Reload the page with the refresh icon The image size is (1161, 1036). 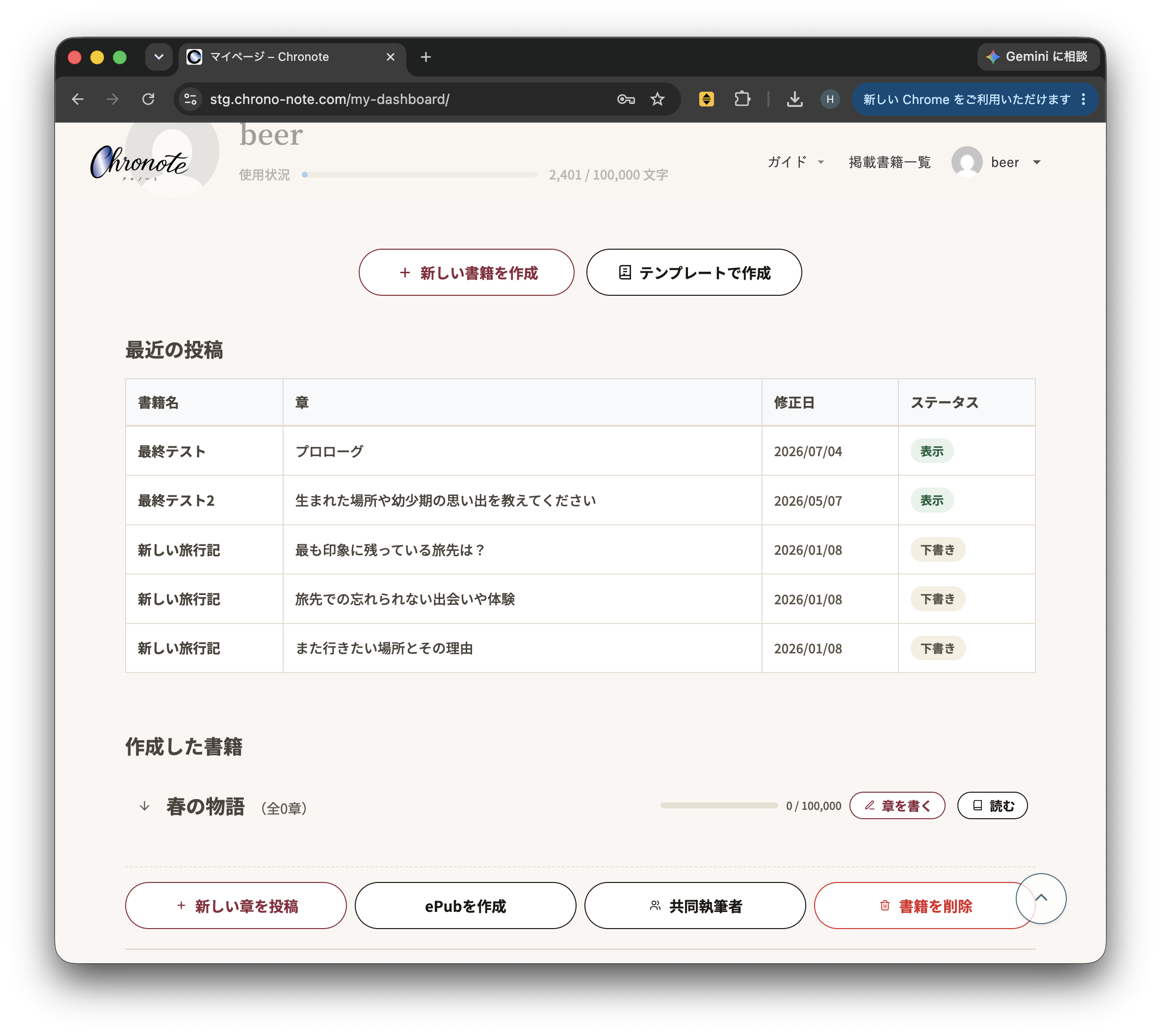click(148, 99)
